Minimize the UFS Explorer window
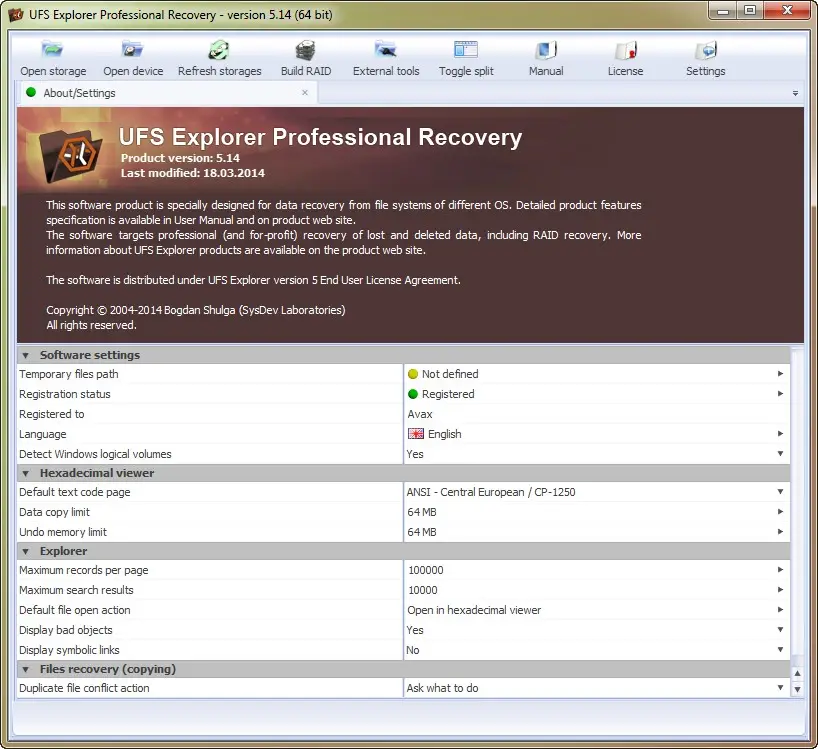Image resolution: width=818 pixels, height=749 pixels. pyautogui.click(x=723, y=11)
